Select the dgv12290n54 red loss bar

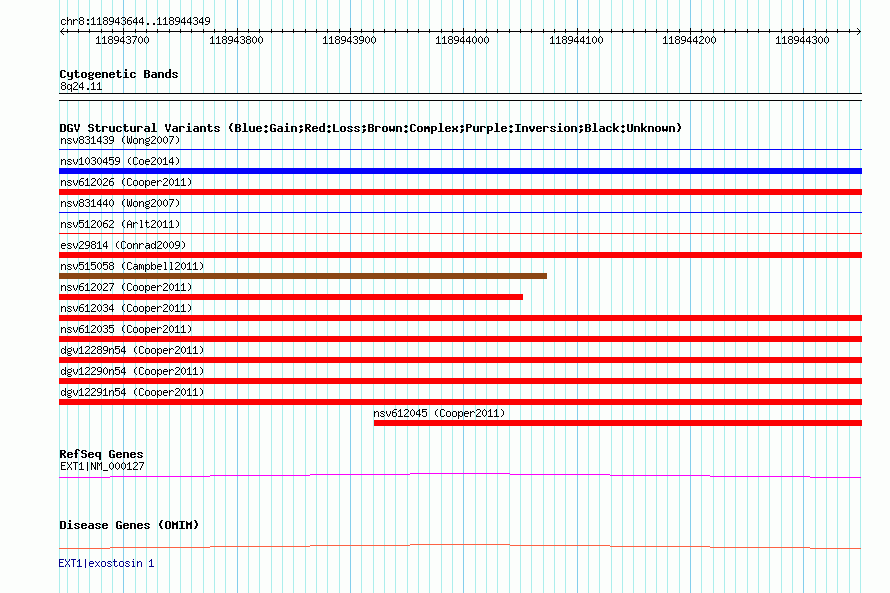(x=460, y=381)
